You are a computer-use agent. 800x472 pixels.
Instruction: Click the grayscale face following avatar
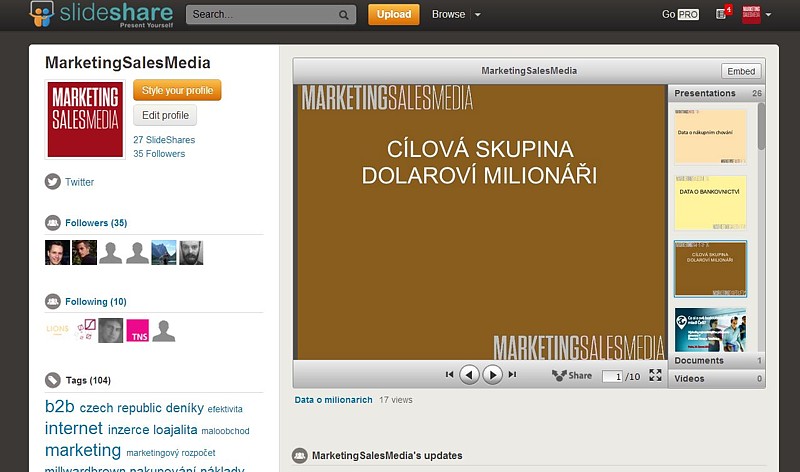click(x=111, y=330)
